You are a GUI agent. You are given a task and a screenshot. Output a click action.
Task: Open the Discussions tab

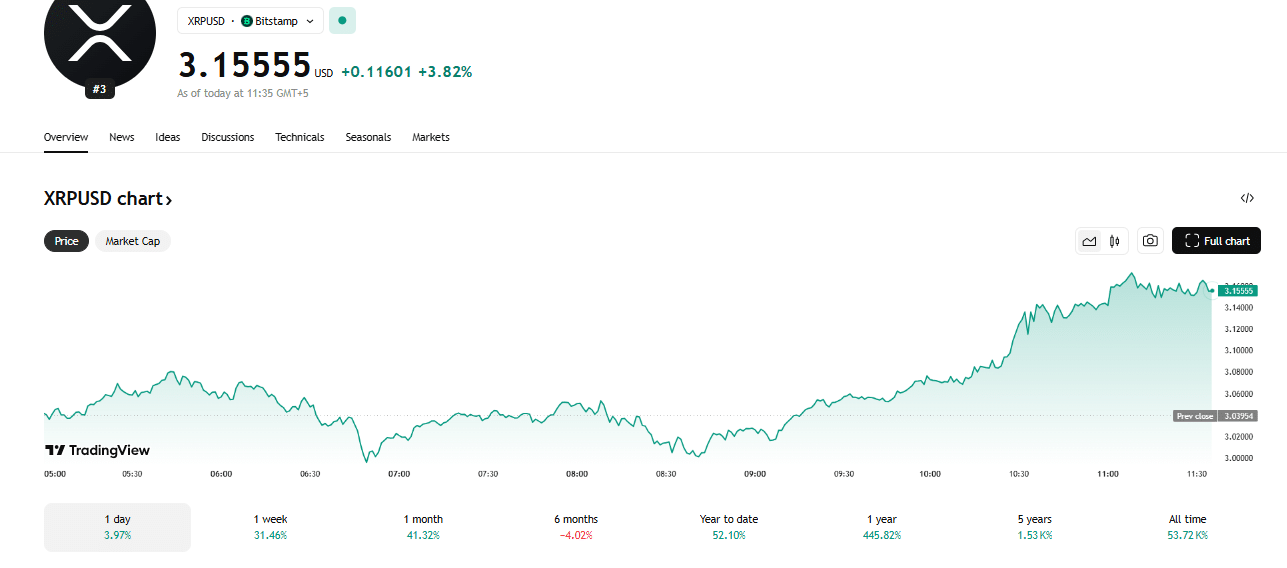coord(228,137)
